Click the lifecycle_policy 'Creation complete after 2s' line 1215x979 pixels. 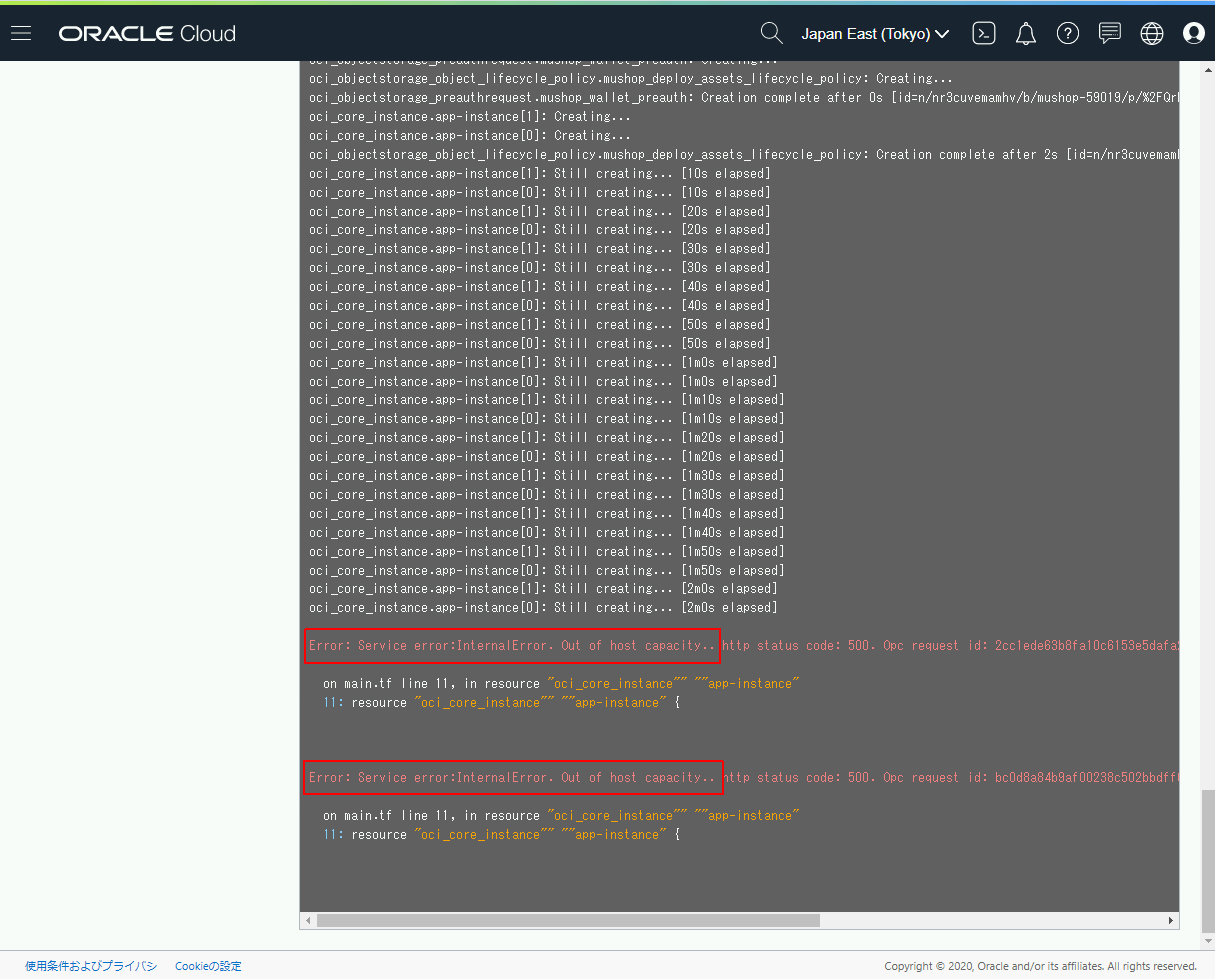744,155
